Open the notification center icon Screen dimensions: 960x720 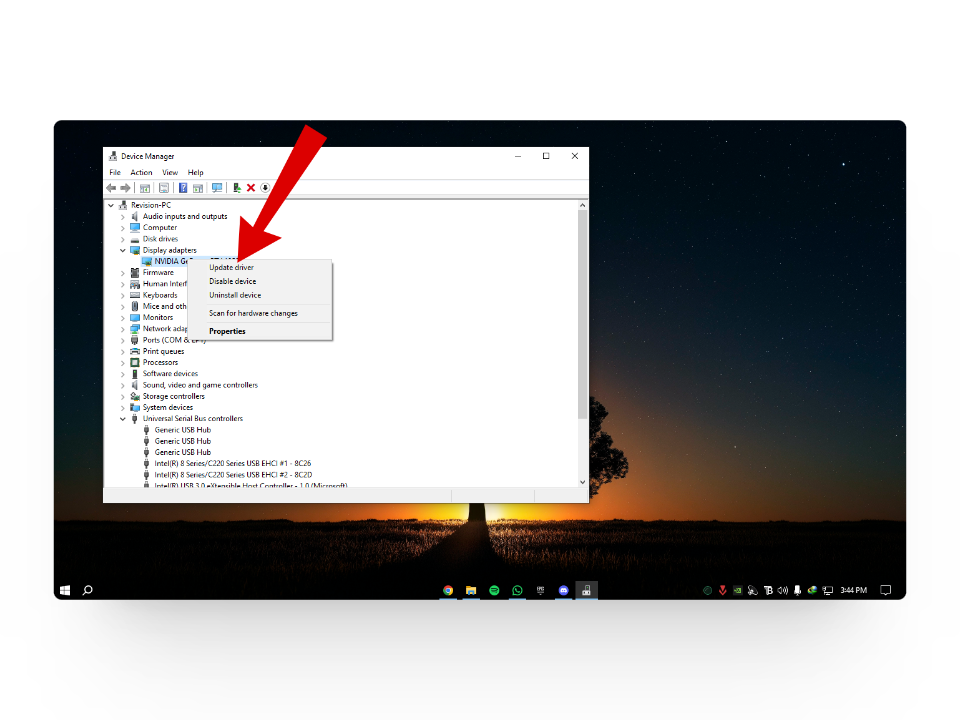point(885,590)
